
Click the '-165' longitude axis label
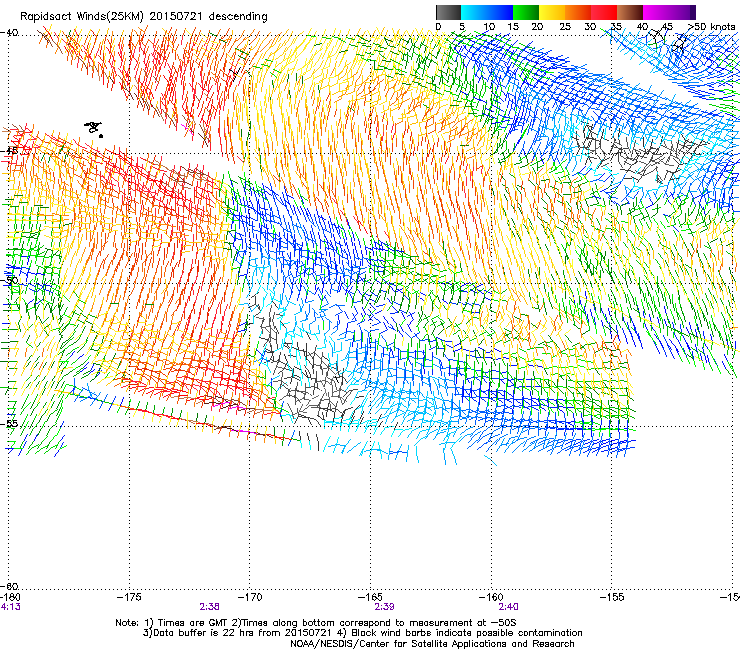click(370, 597)
